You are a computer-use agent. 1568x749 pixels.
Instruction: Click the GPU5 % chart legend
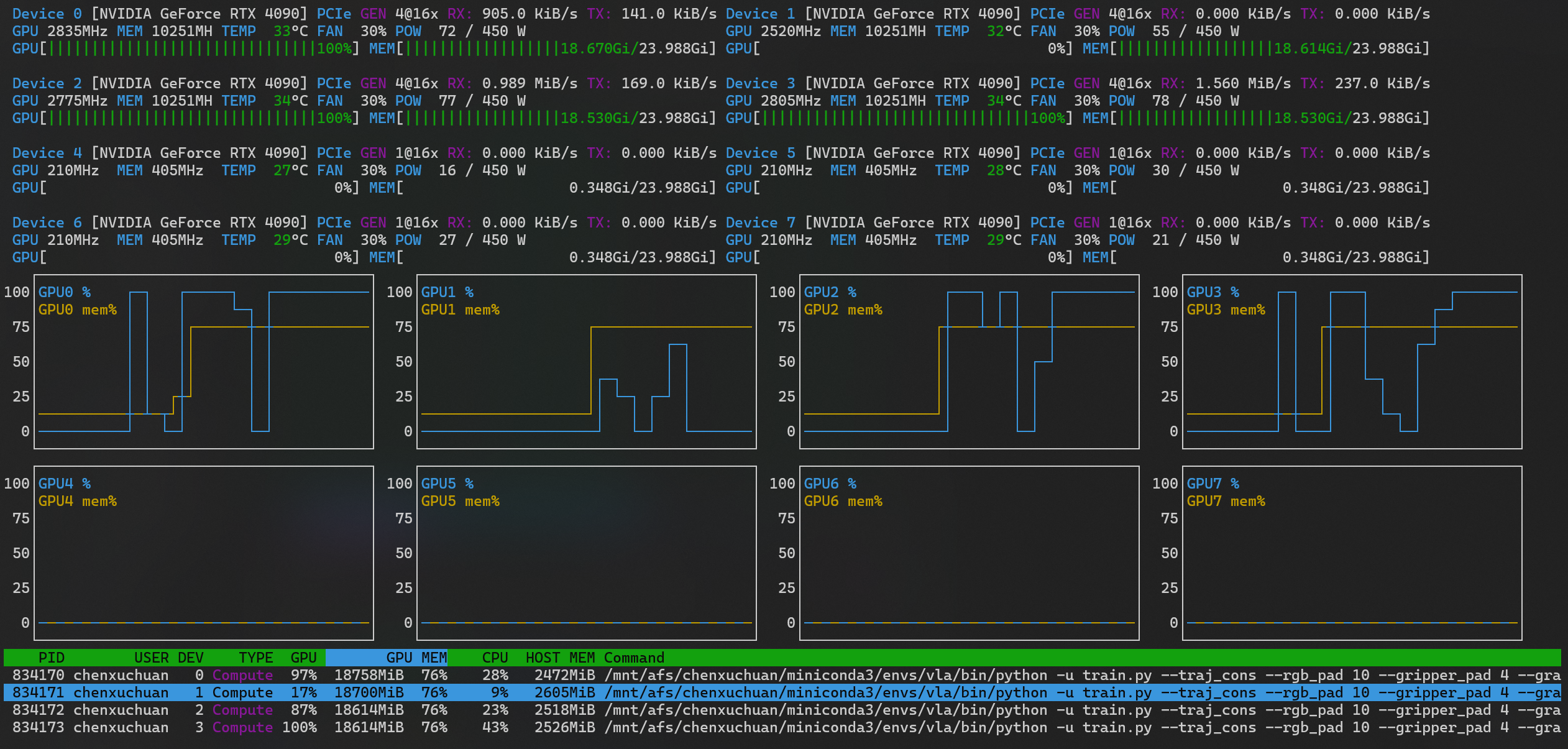tap(447, 484)
